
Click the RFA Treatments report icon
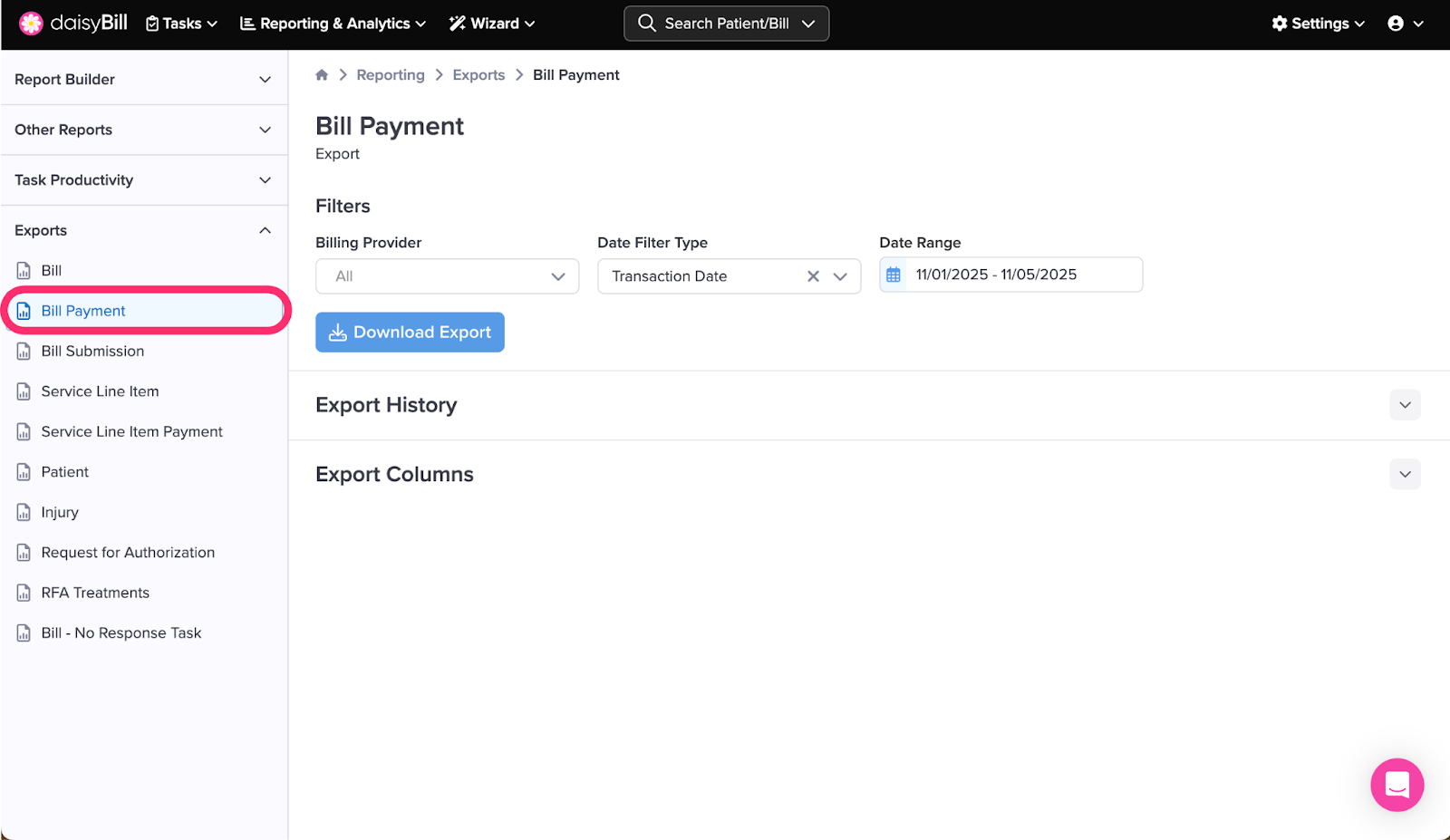(24, 594)
